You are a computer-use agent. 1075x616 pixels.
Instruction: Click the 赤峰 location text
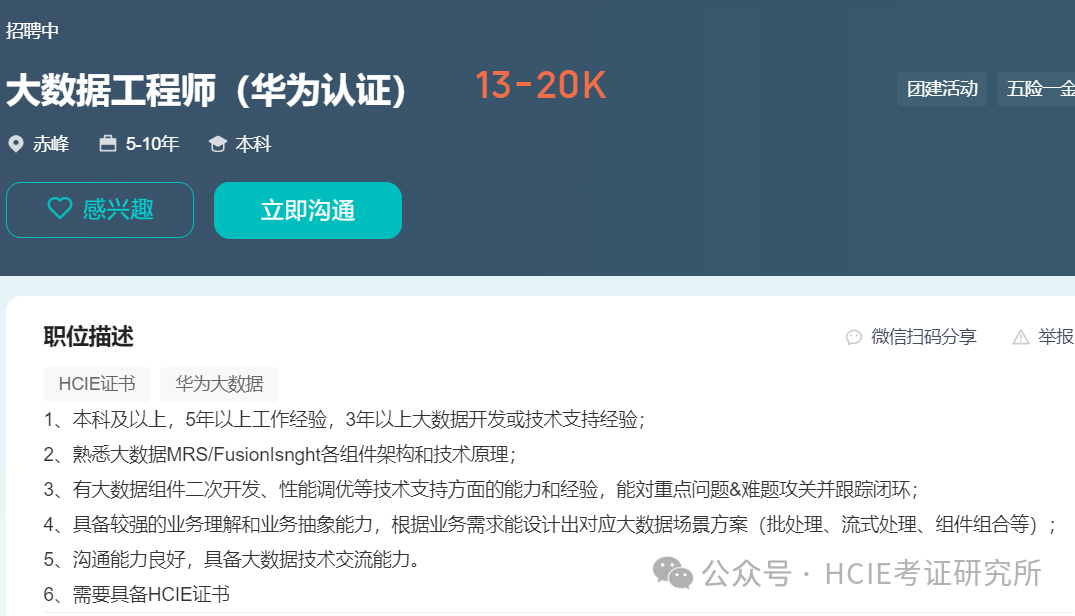51,144
